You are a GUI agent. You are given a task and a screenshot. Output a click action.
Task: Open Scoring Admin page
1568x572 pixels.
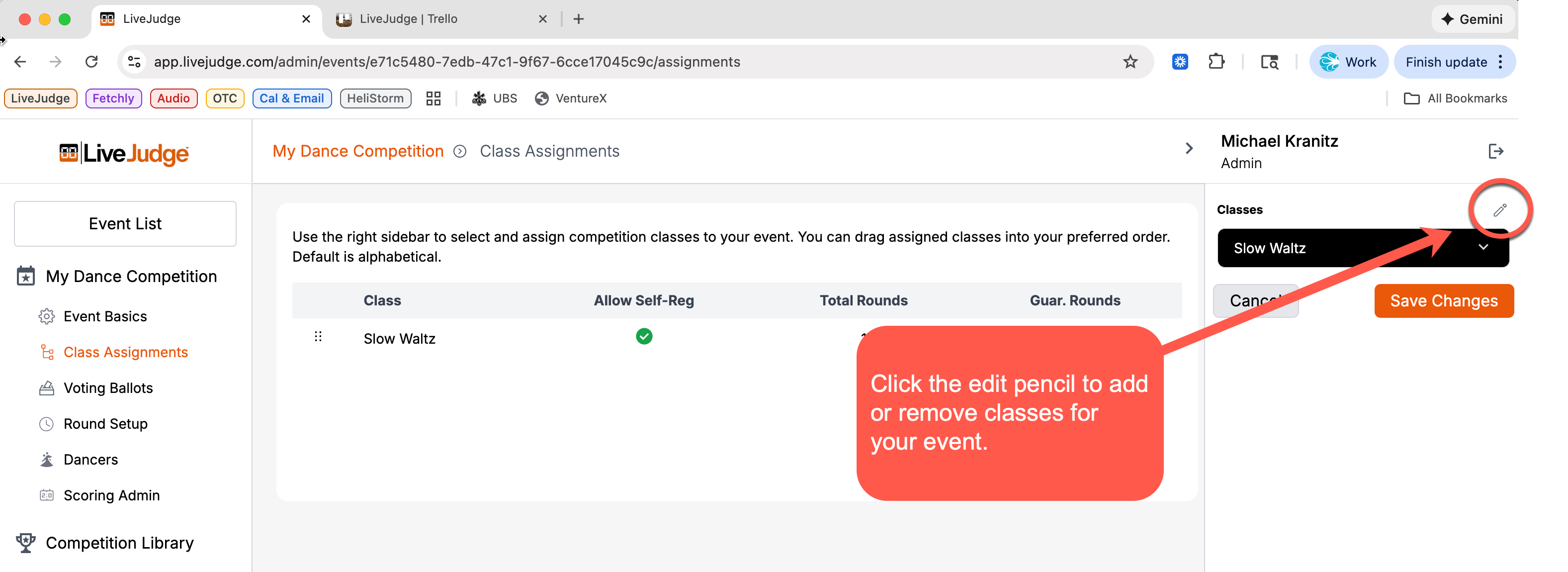click(x=111, y=495)
